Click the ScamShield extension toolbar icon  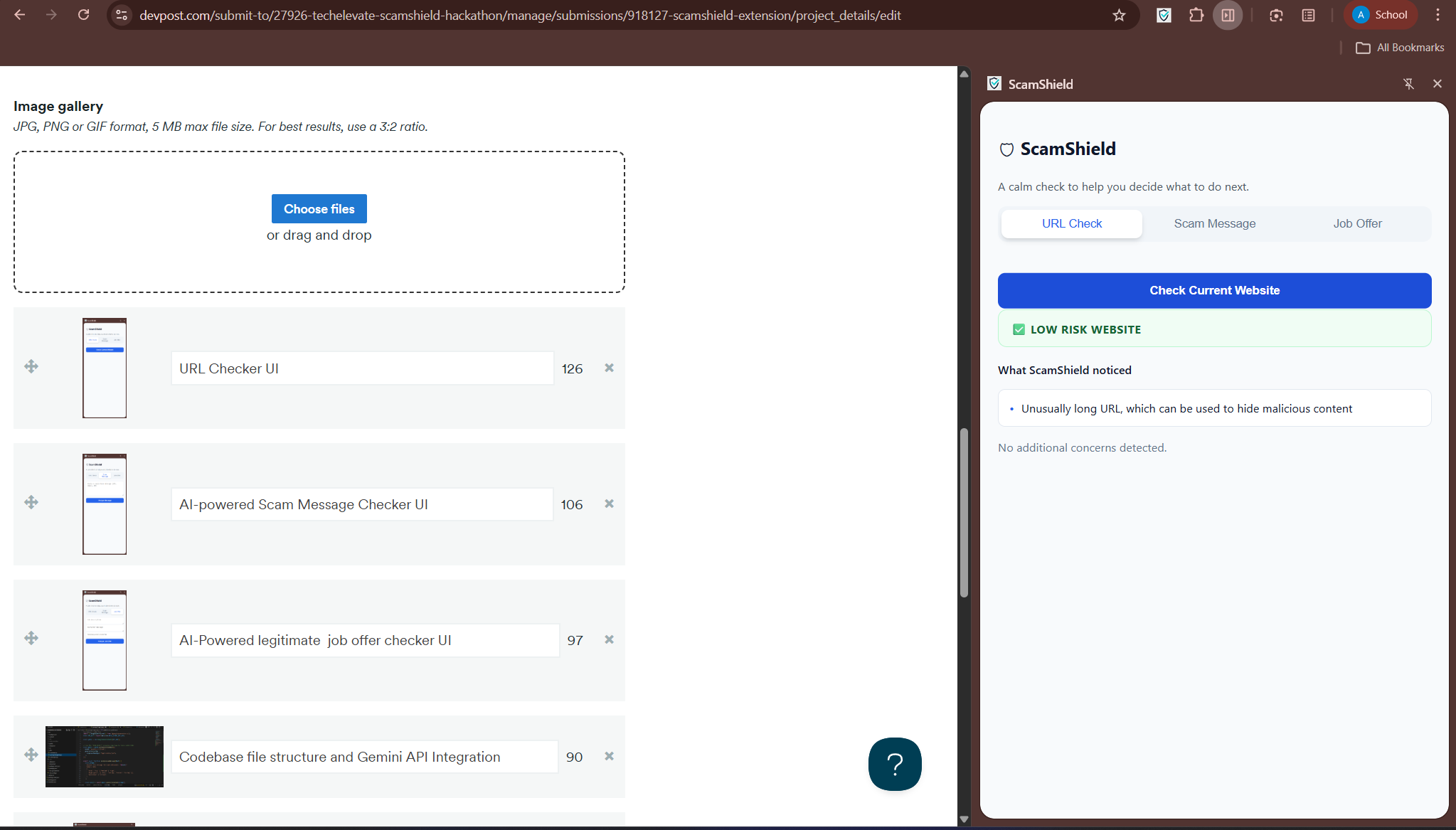tap(1164, 15)
